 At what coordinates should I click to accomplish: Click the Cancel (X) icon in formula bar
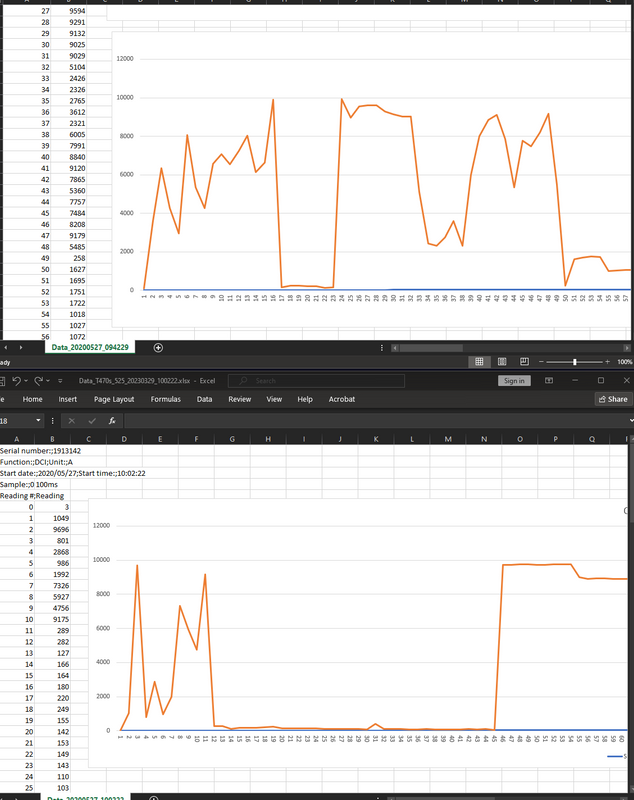71,421
